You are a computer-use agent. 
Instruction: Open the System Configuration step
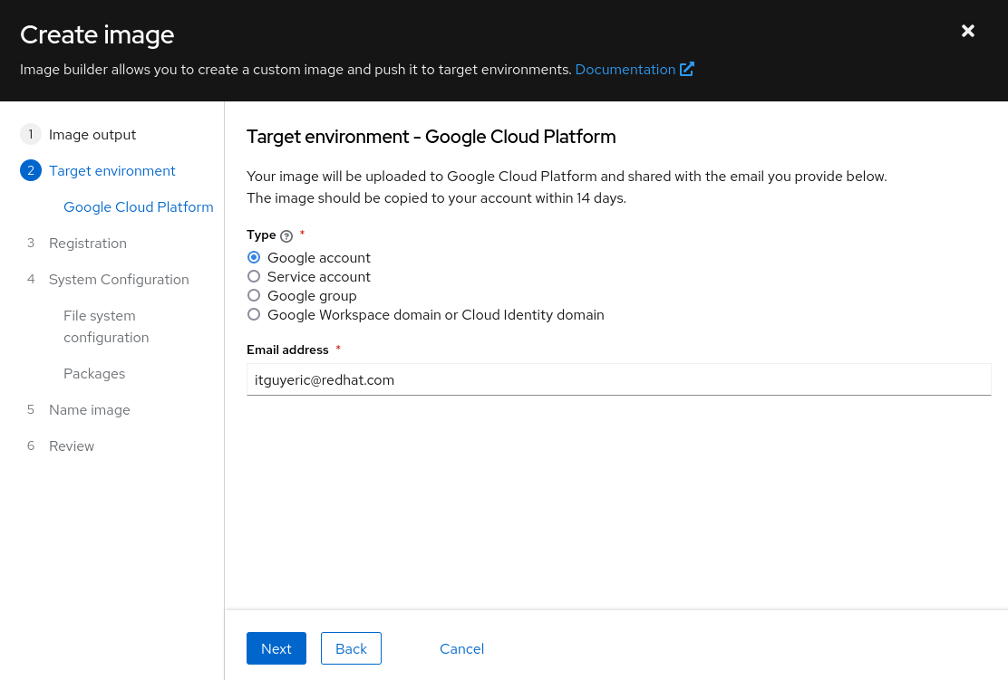point(119,279)
